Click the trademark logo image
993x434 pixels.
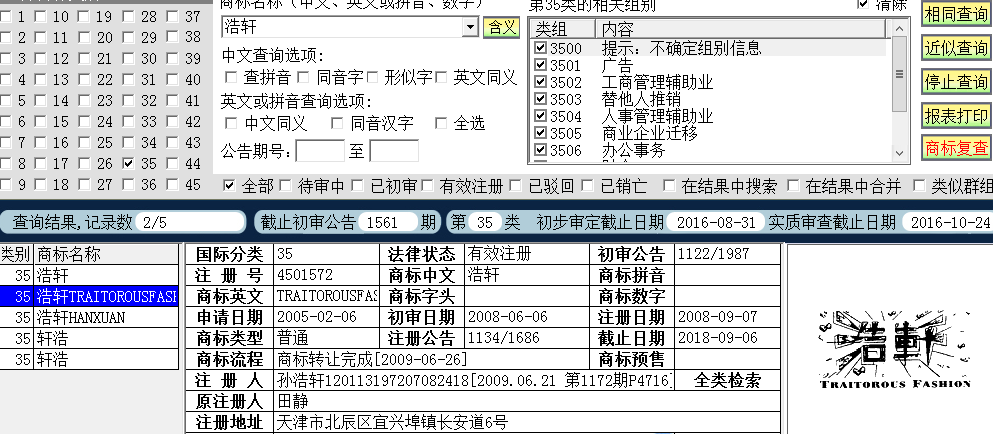894,348
